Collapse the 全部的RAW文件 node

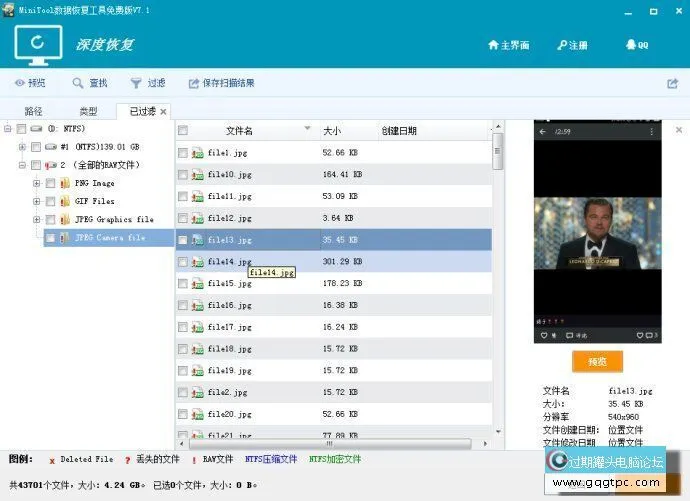pos(22,165)
